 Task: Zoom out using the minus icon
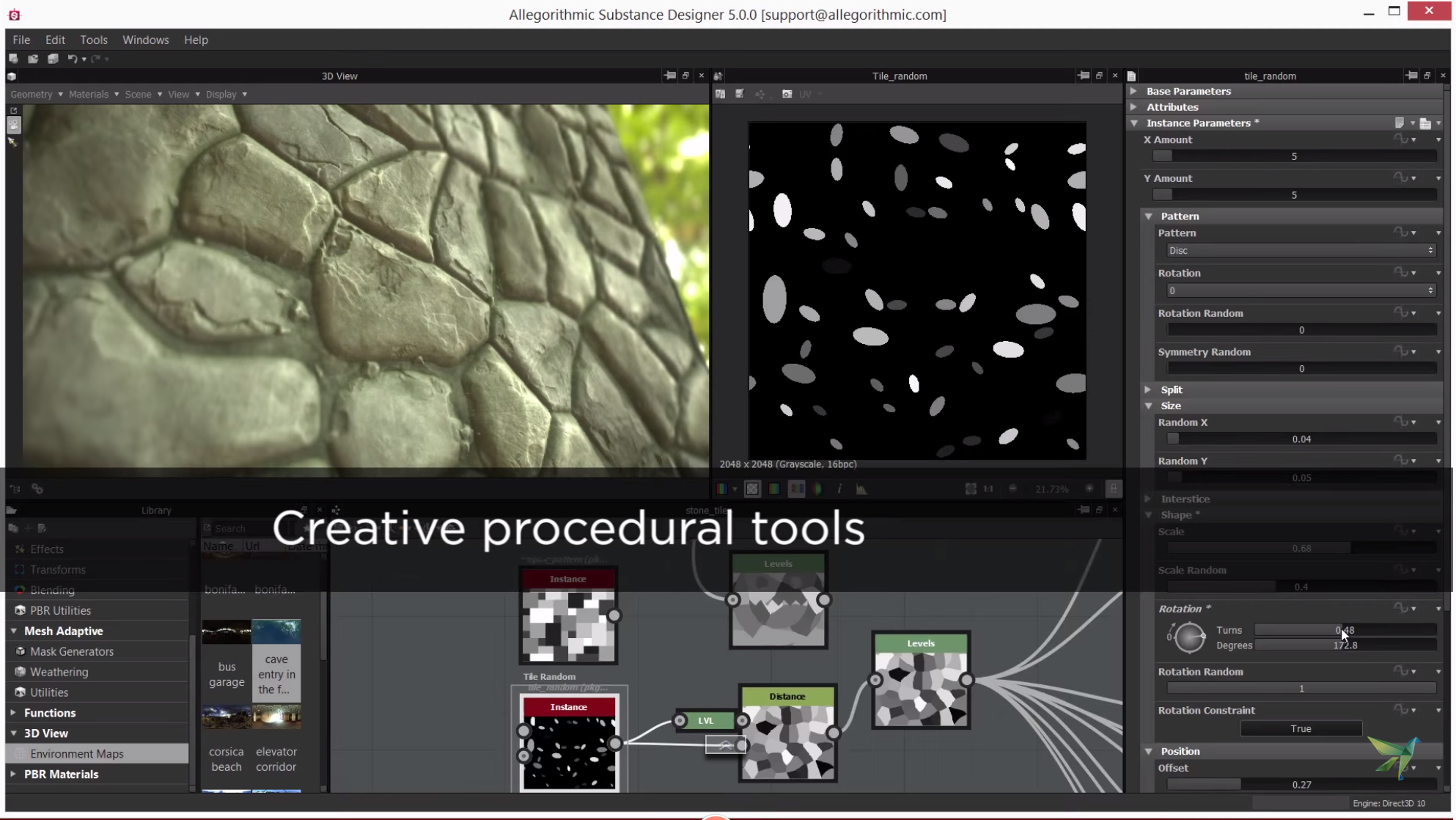pyautogui.click(x=1012, y=489)
